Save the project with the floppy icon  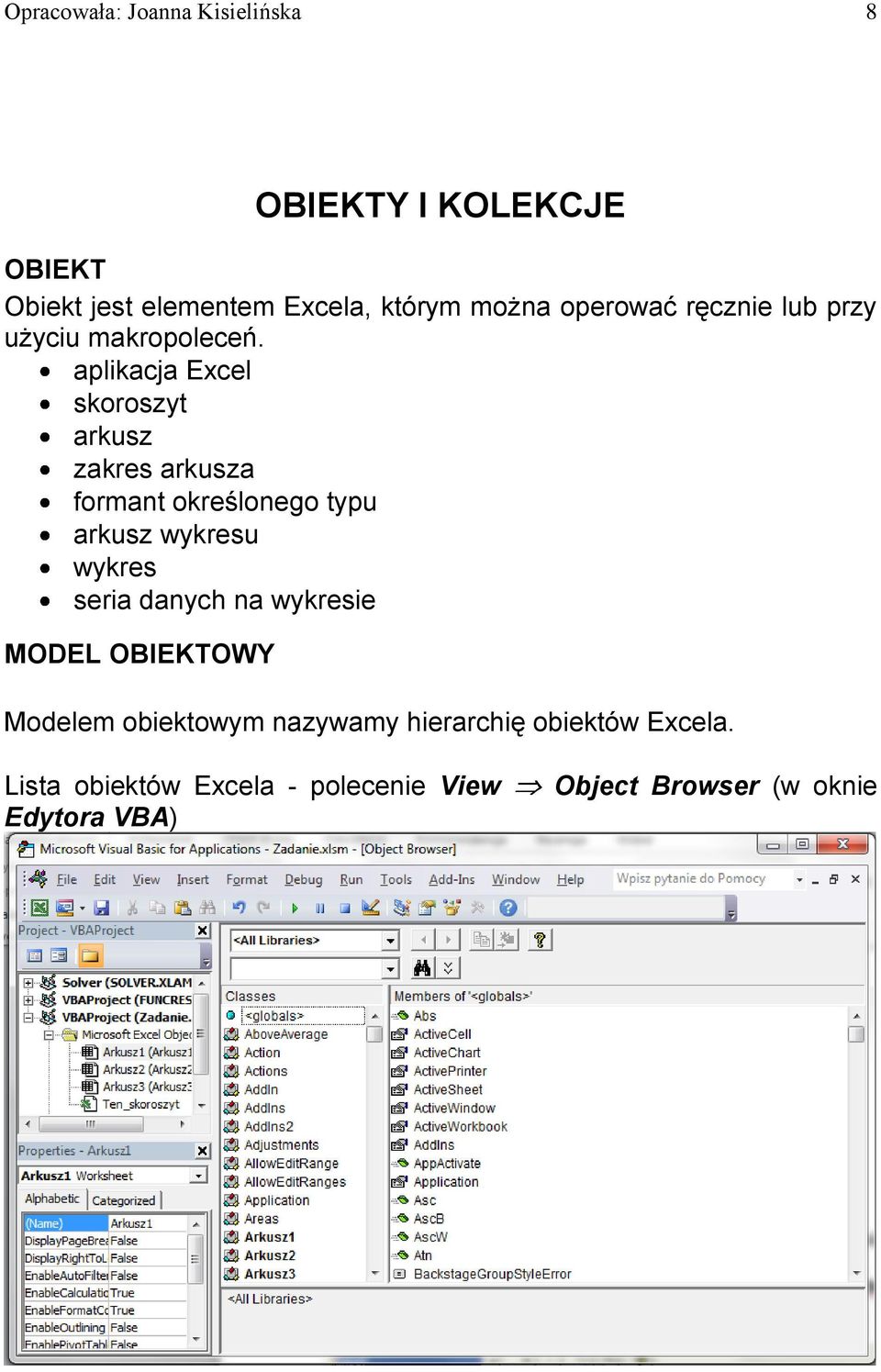pyautogui.click(x=101, y=908)
